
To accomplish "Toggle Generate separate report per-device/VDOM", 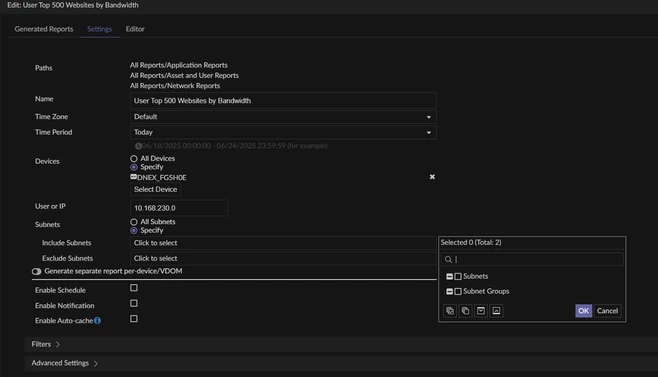I will (x=37, y=271).
